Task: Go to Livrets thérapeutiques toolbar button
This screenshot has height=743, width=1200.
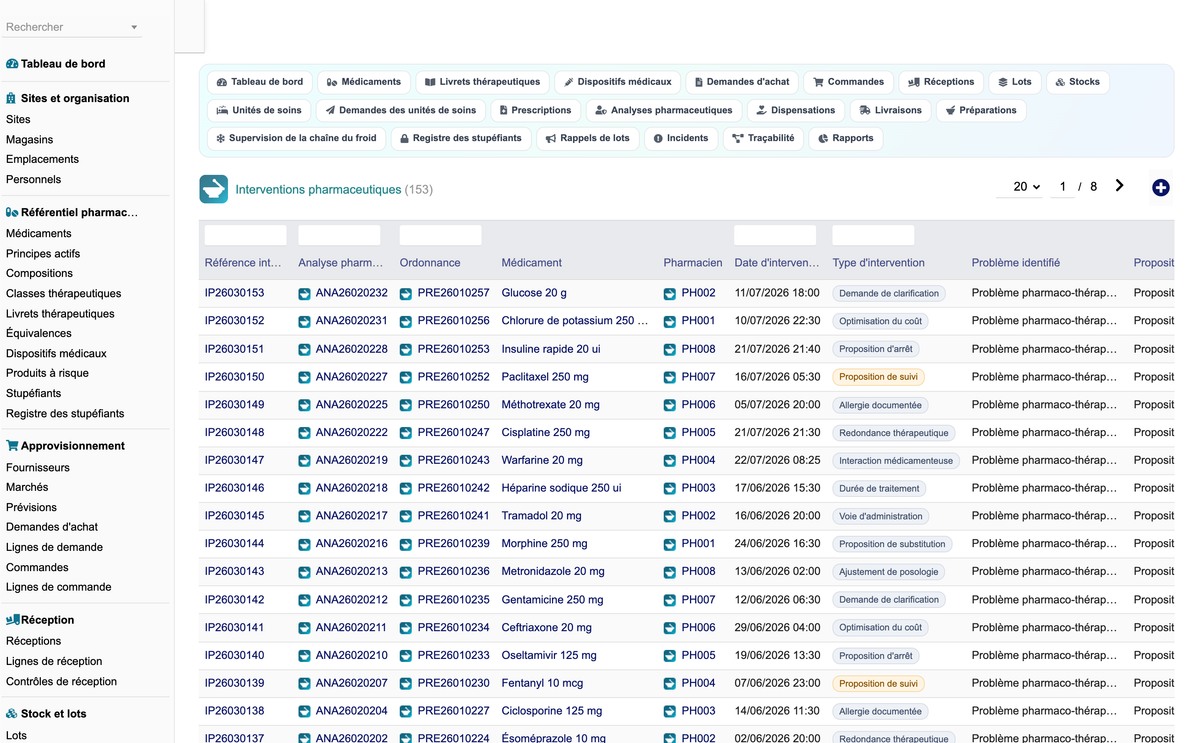Action: click(482, 82)
